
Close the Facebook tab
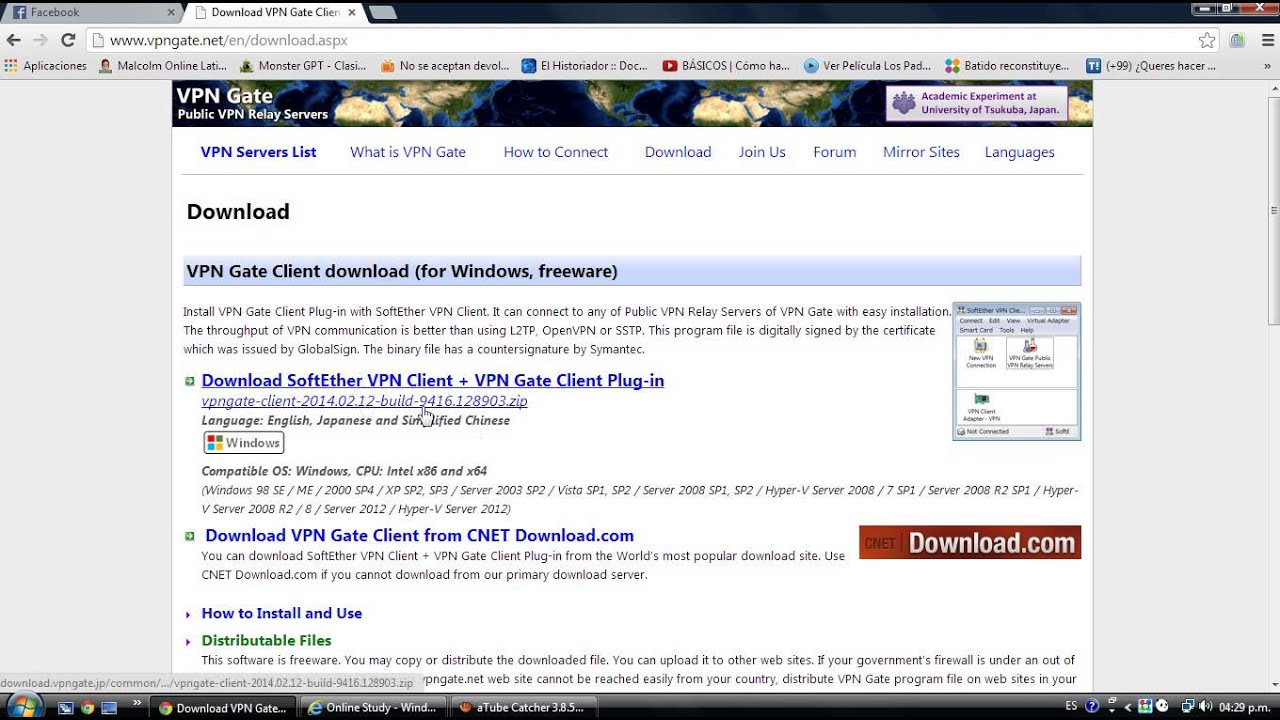pos(171,13)
